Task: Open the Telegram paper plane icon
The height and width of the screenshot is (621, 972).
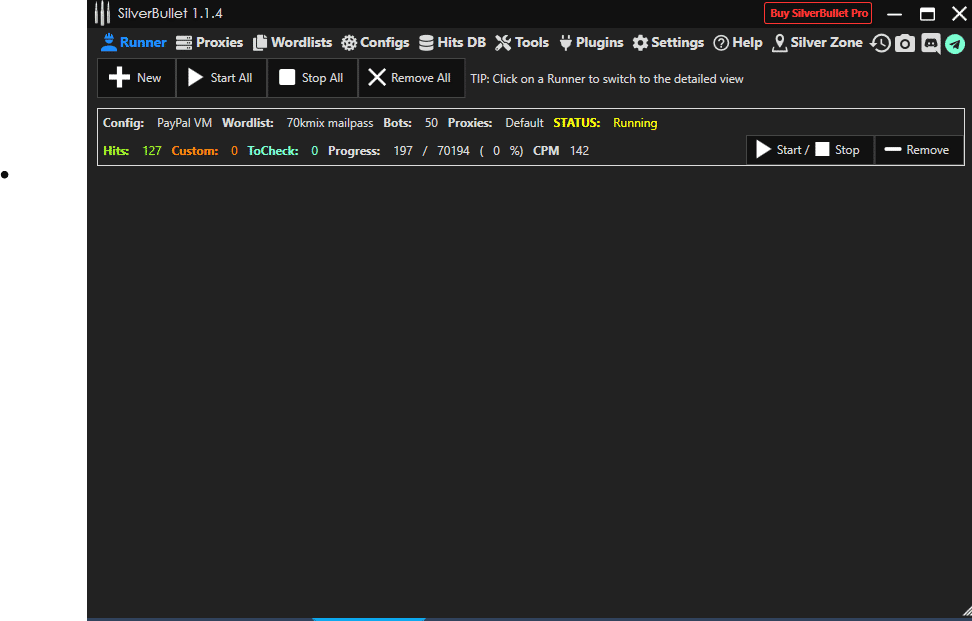Action: [x=955, y=44]
